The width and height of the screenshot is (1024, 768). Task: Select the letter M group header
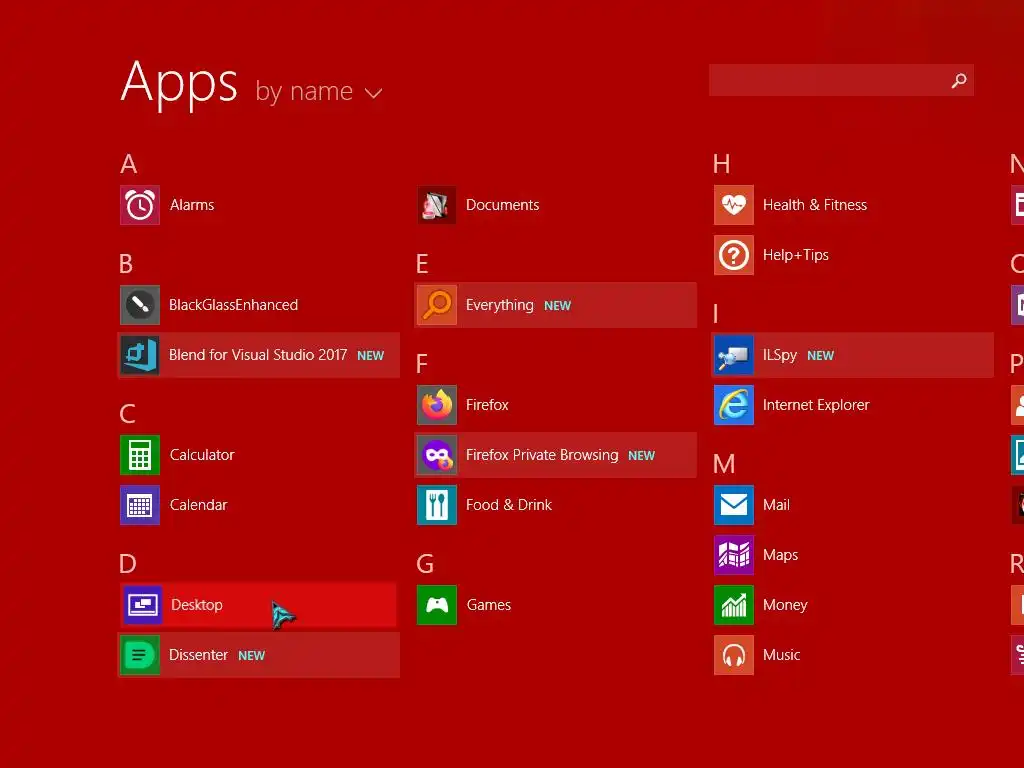point(724,464)
